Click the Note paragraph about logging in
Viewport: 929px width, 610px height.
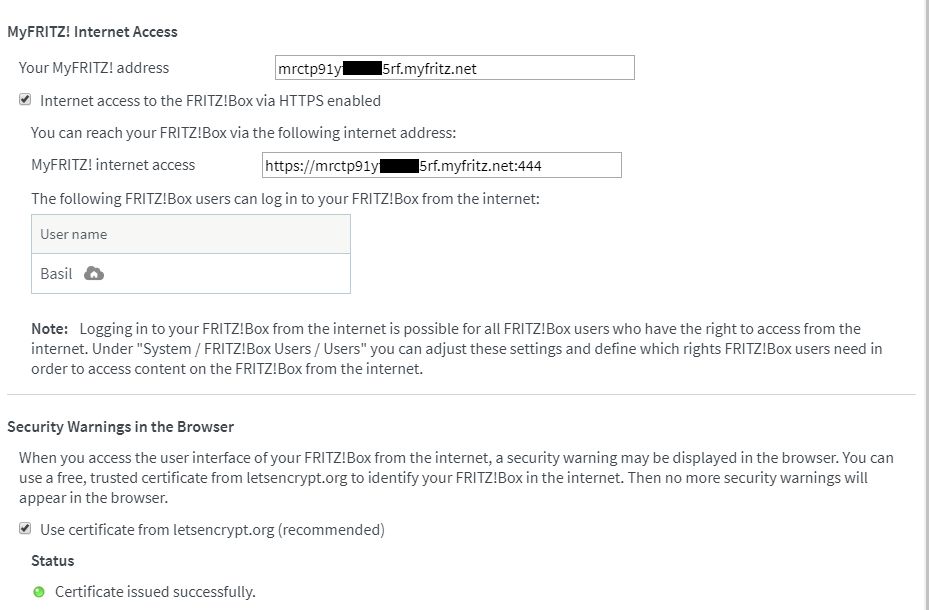click(450, 349)
